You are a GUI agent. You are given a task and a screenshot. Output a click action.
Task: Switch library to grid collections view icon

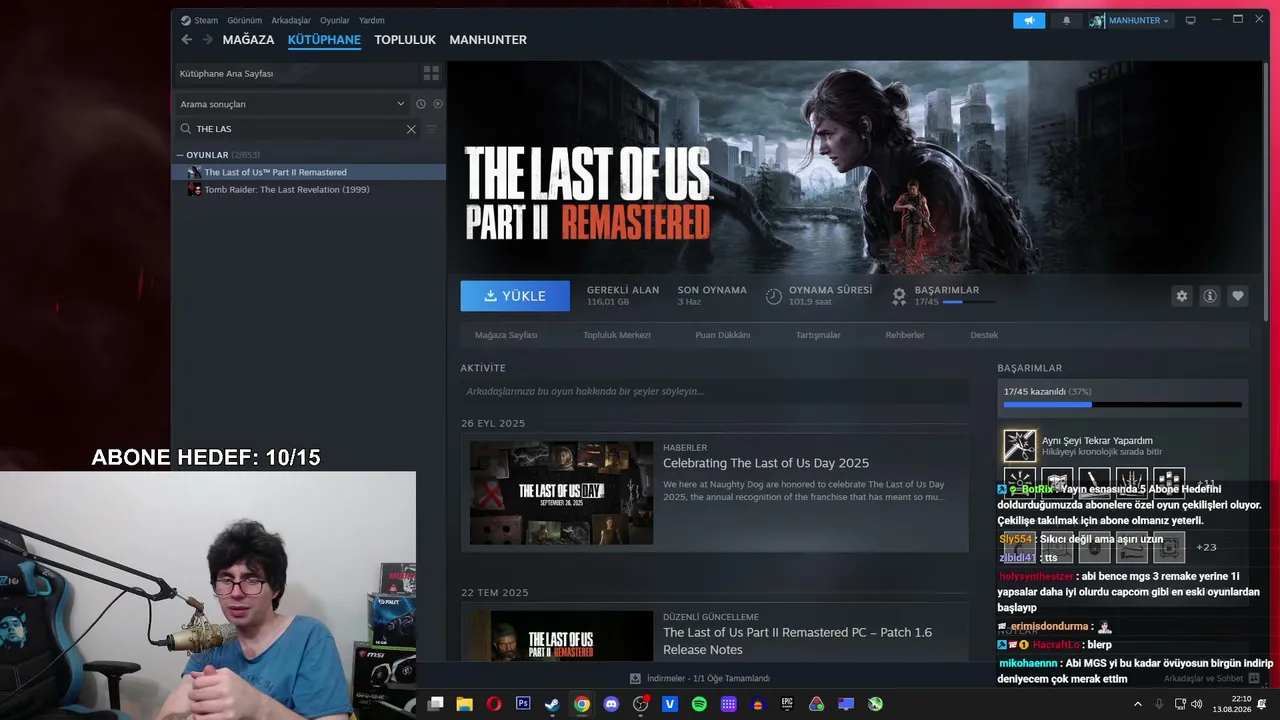point(431,73)
